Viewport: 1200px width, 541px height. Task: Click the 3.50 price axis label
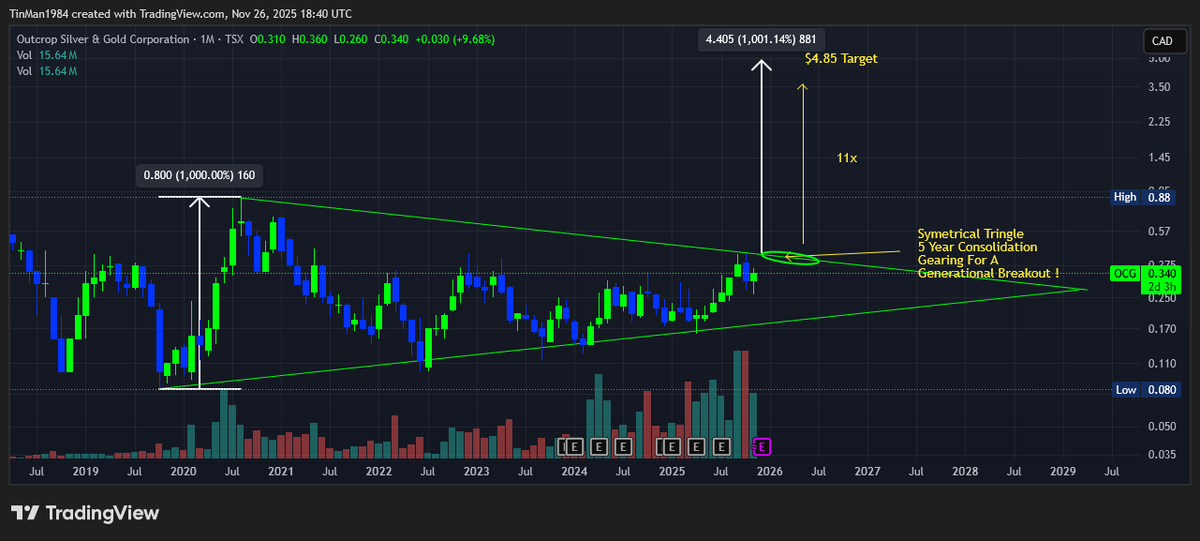click(1159, 88)
